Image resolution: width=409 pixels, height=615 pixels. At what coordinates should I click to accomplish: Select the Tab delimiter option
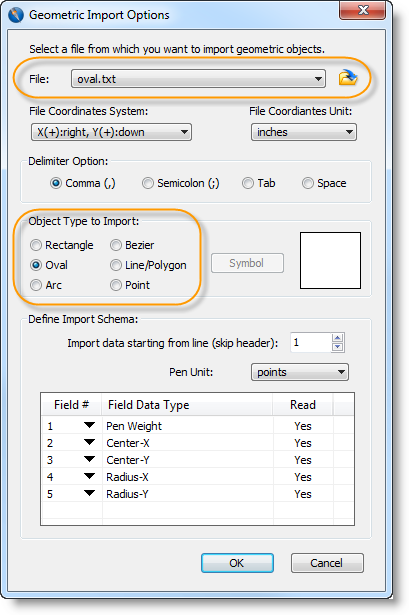coord(248,183)
